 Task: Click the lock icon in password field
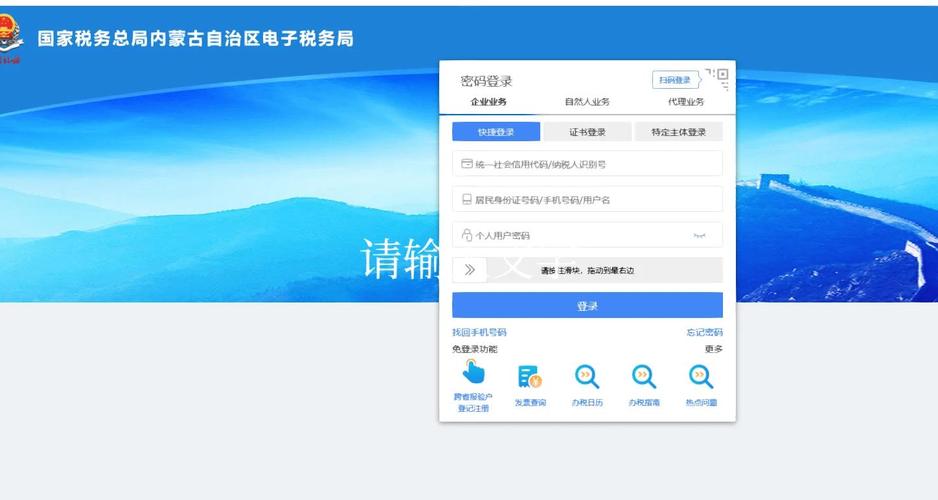[467, 235]
